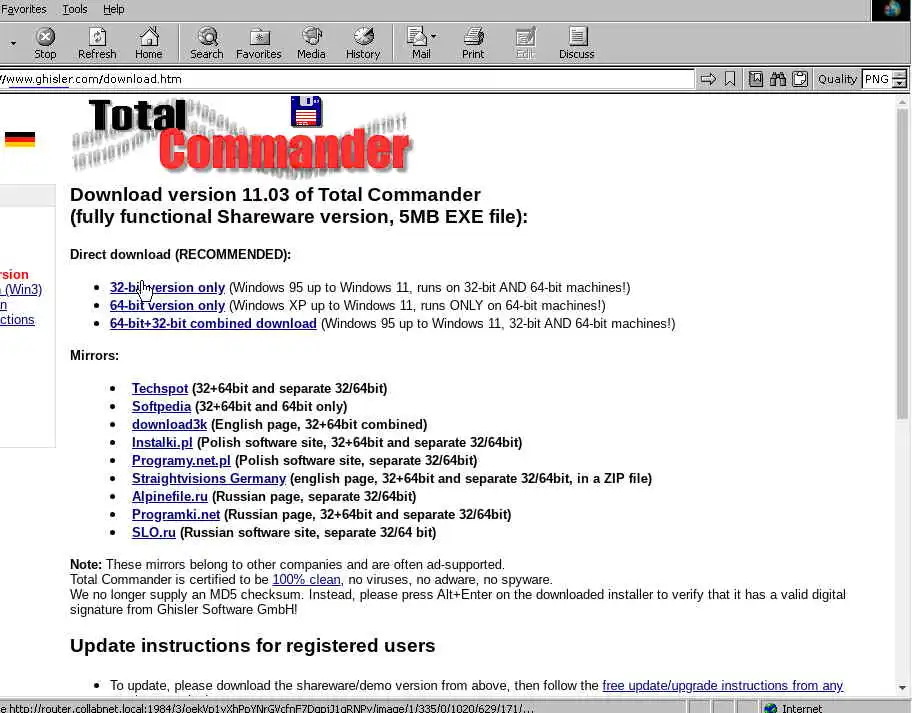Click the 'Internet' status bar zone text
The image size is (912, 713).
click(x=802, y=708)
